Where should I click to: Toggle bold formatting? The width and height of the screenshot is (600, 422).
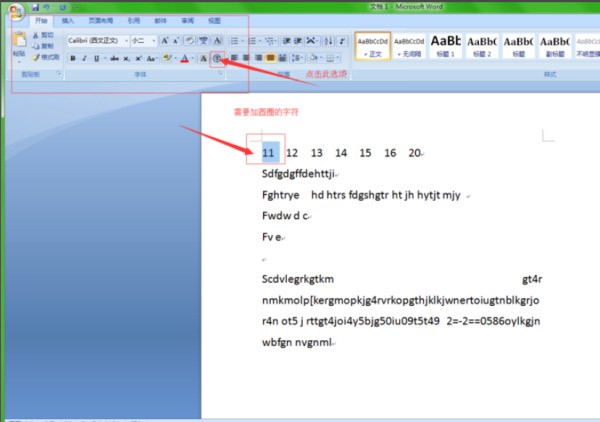[x=73, y=58]
